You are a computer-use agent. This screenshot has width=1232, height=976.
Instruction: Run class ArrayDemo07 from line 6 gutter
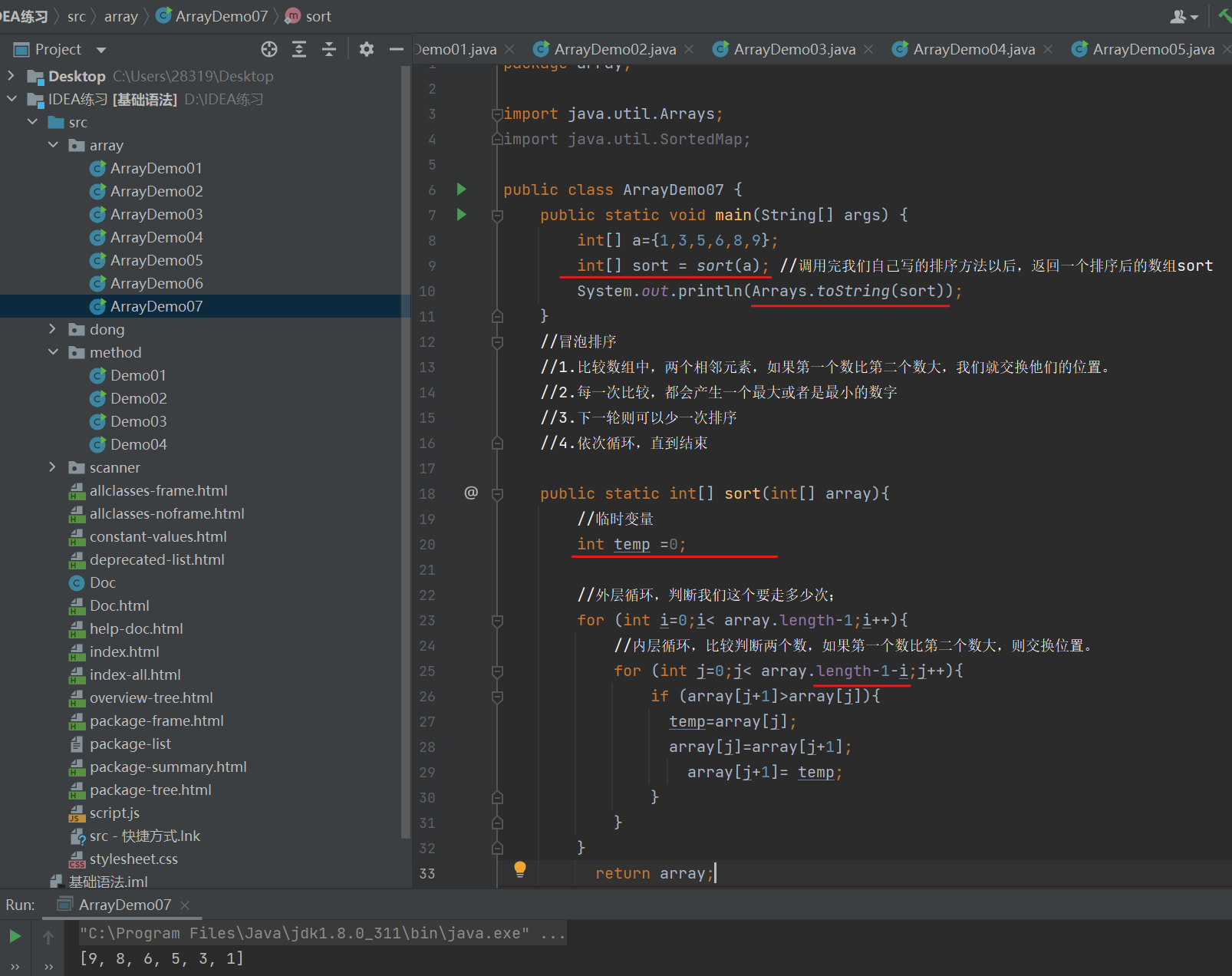462,190
